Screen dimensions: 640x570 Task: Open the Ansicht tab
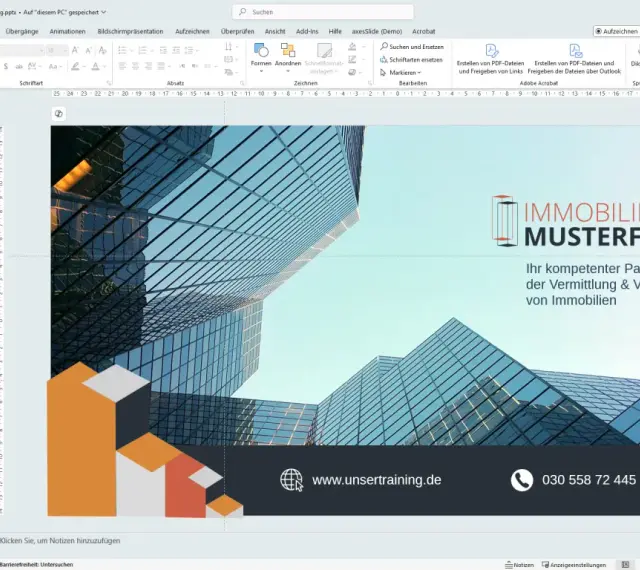click(275, 31)
